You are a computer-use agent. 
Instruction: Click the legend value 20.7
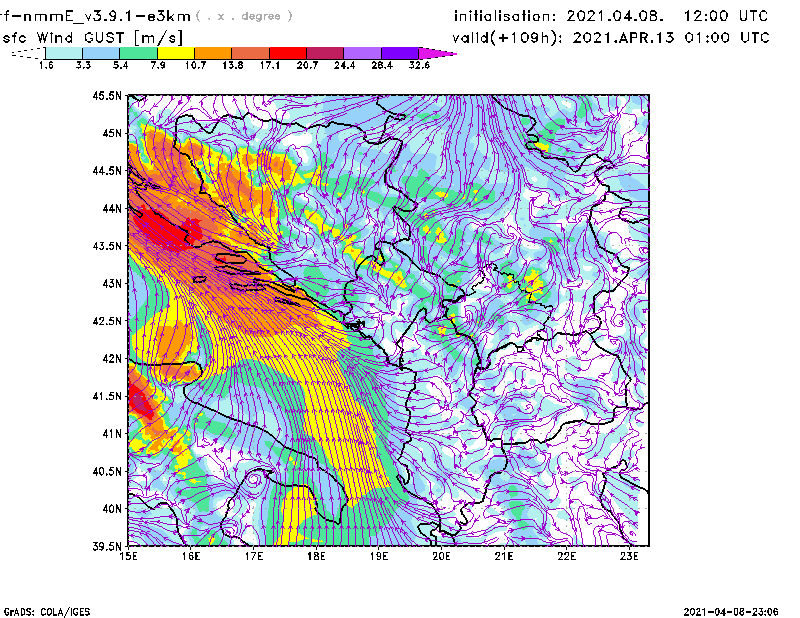307,65
